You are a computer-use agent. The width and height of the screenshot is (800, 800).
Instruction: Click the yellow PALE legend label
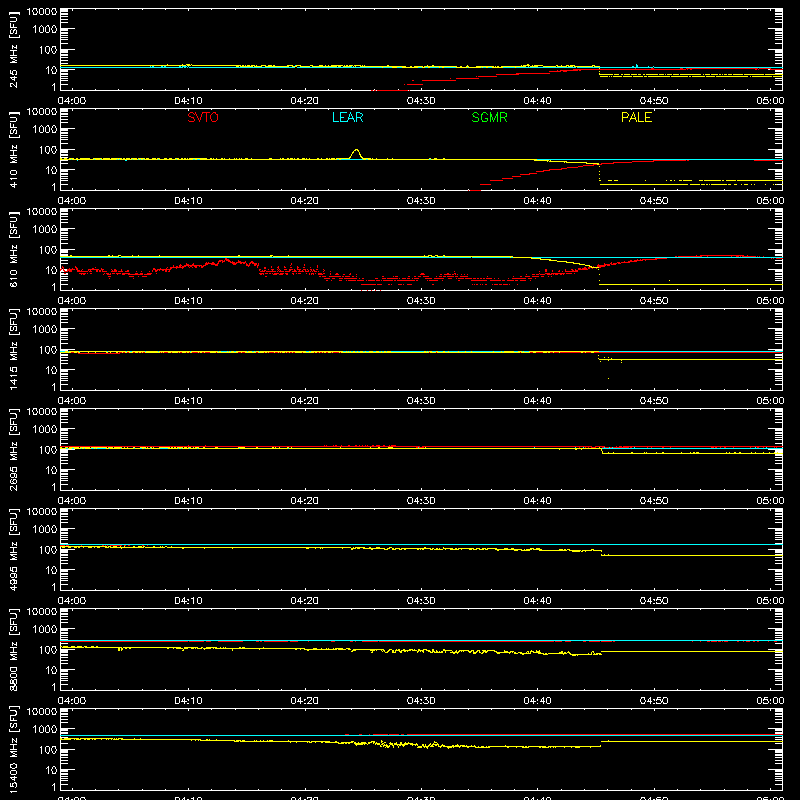636,117
